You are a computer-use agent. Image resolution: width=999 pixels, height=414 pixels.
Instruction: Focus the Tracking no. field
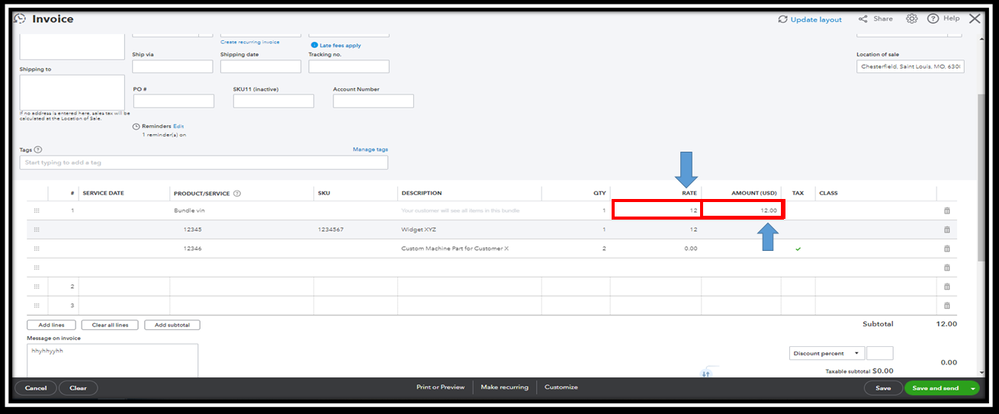tap(349, 66)
